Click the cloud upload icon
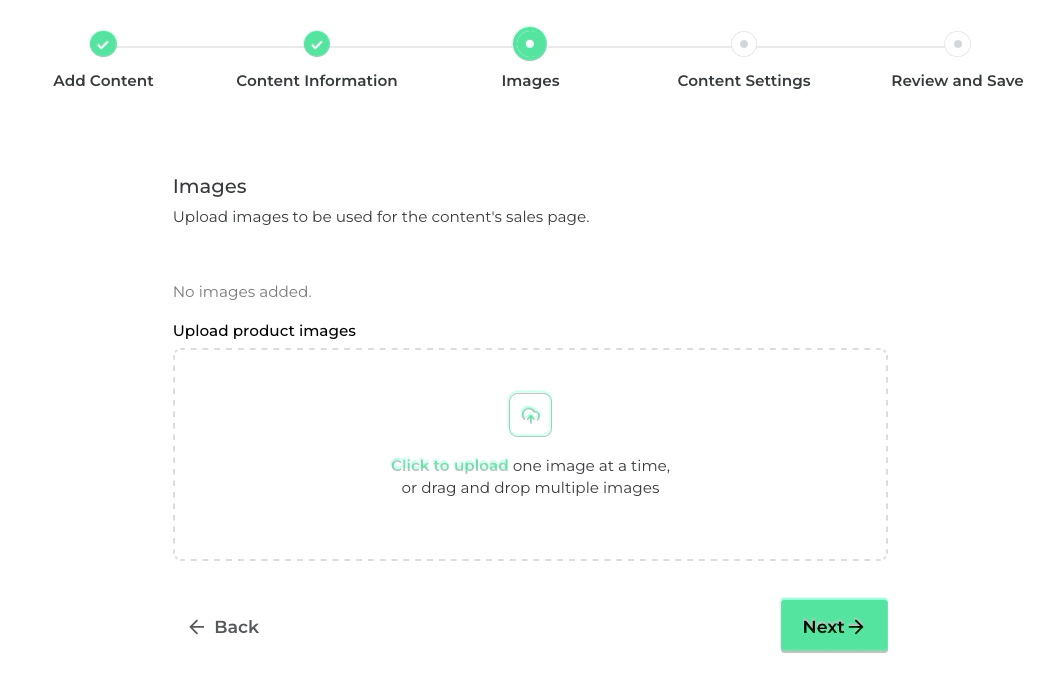 click(x=530, y=415)
